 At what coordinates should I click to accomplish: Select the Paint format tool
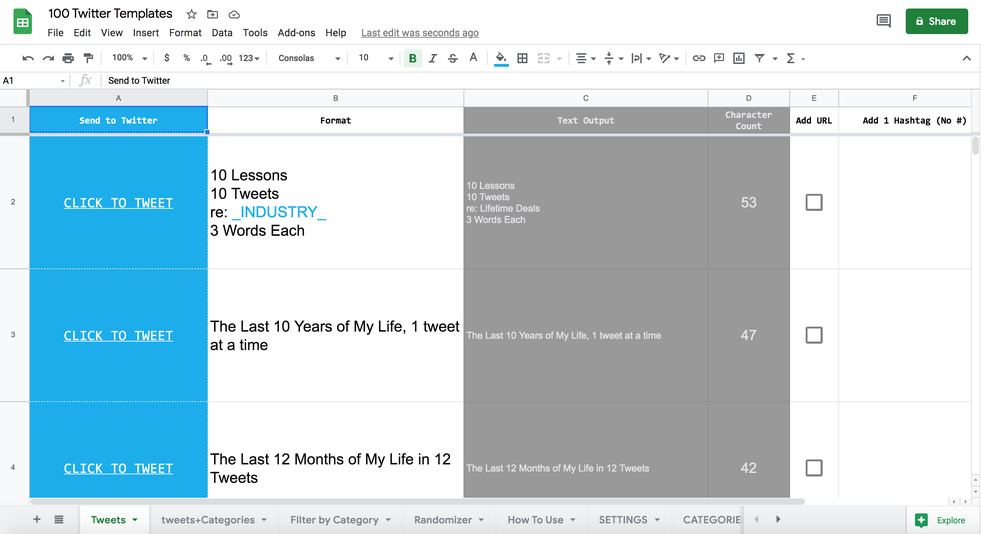pyautogui.click(x=88, y=59)
